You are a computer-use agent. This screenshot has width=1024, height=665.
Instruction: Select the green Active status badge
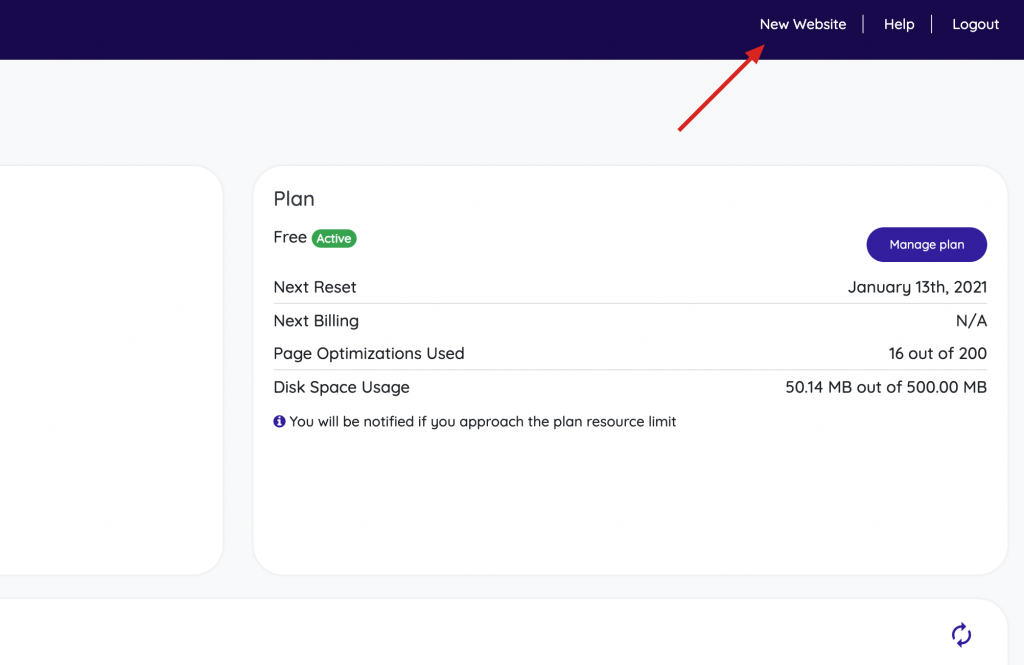tap(334, 238)
